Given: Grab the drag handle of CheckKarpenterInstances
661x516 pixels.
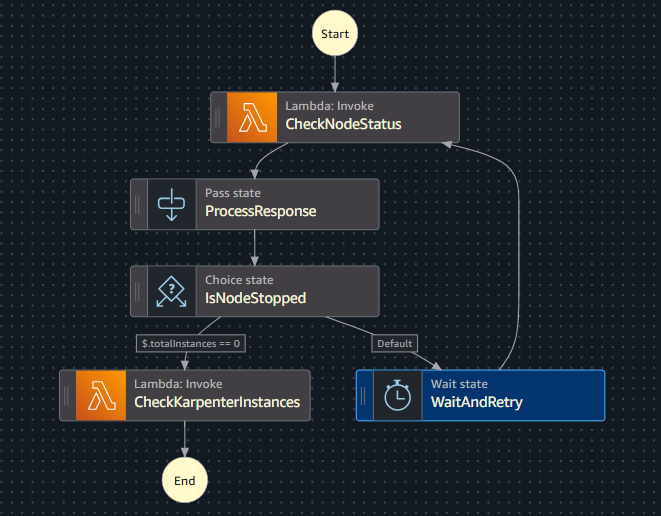Looking at the screenshot, I should [x=67, y=395].
